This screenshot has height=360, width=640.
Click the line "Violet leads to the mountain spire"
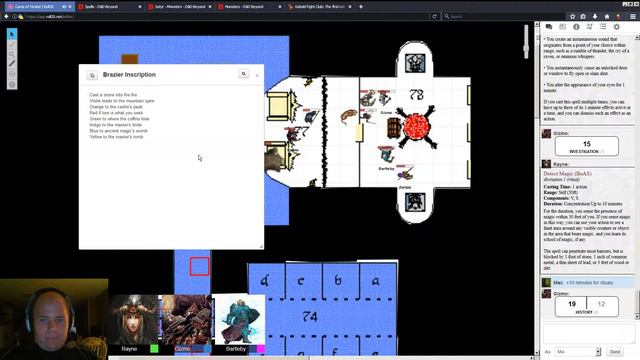pos(122,101)
